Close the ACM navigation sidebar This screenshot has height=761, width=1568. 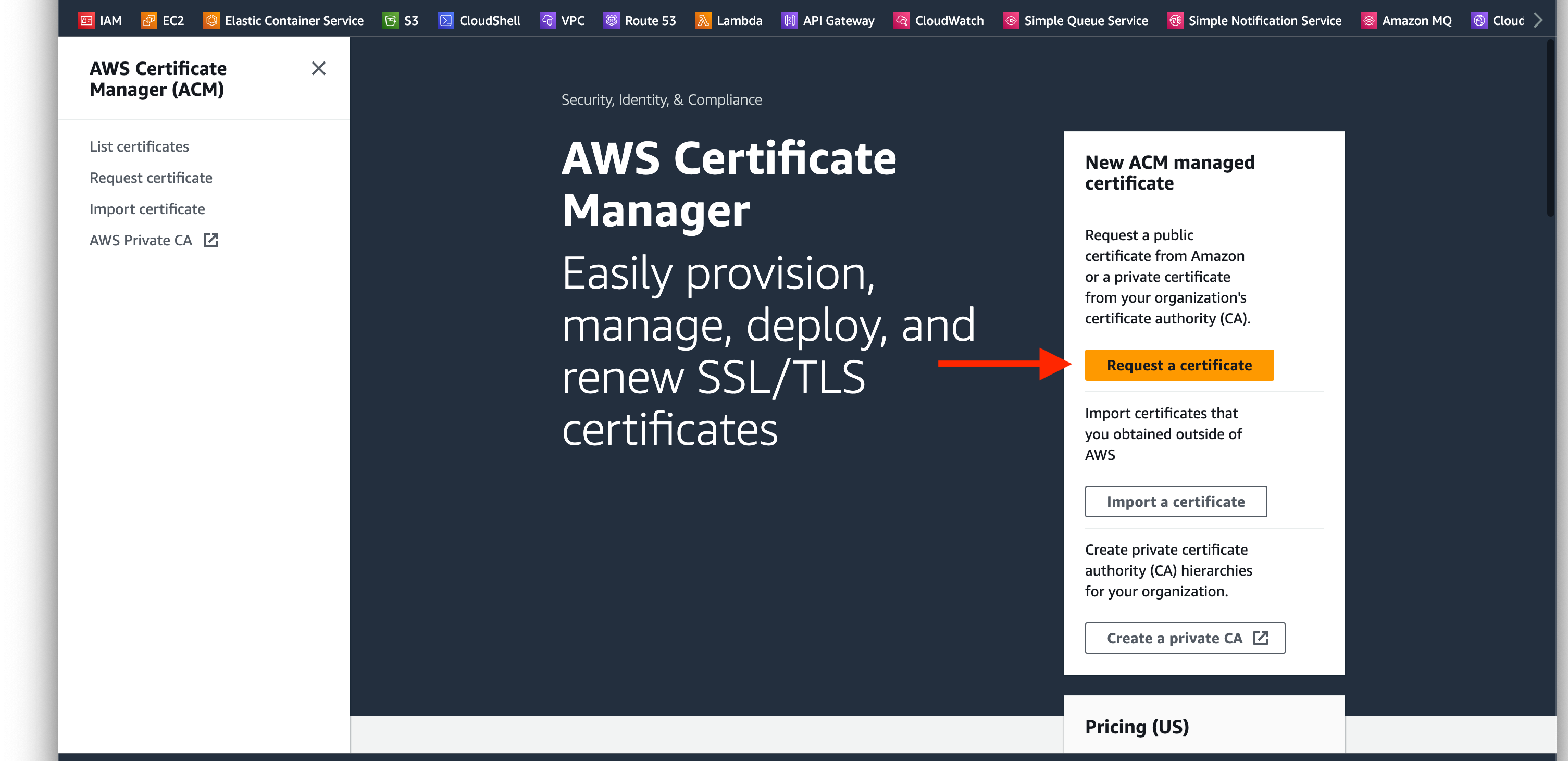318,68
